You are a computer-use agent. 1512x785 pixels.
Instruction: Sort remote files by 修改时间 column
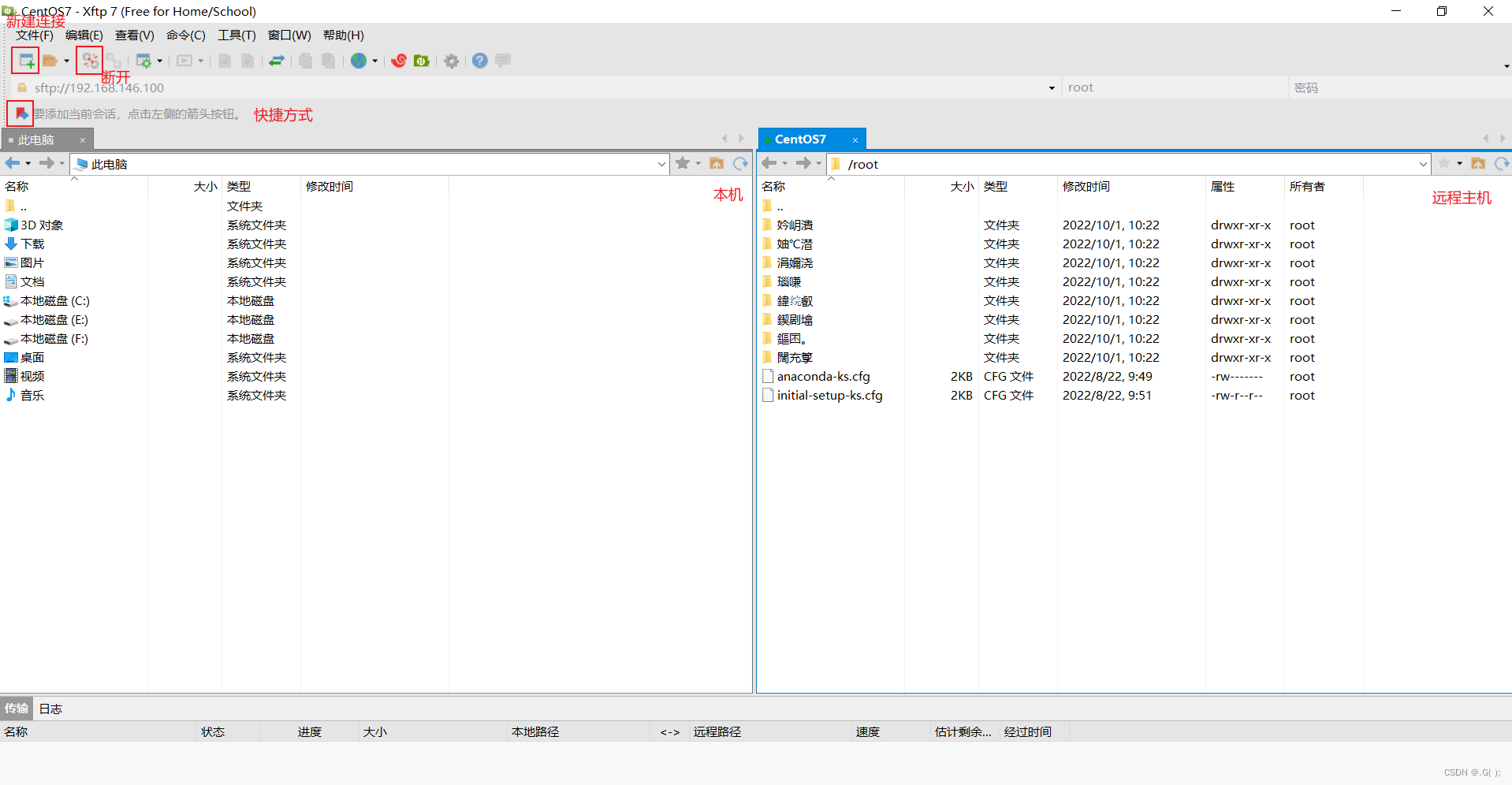[1131, 187]
